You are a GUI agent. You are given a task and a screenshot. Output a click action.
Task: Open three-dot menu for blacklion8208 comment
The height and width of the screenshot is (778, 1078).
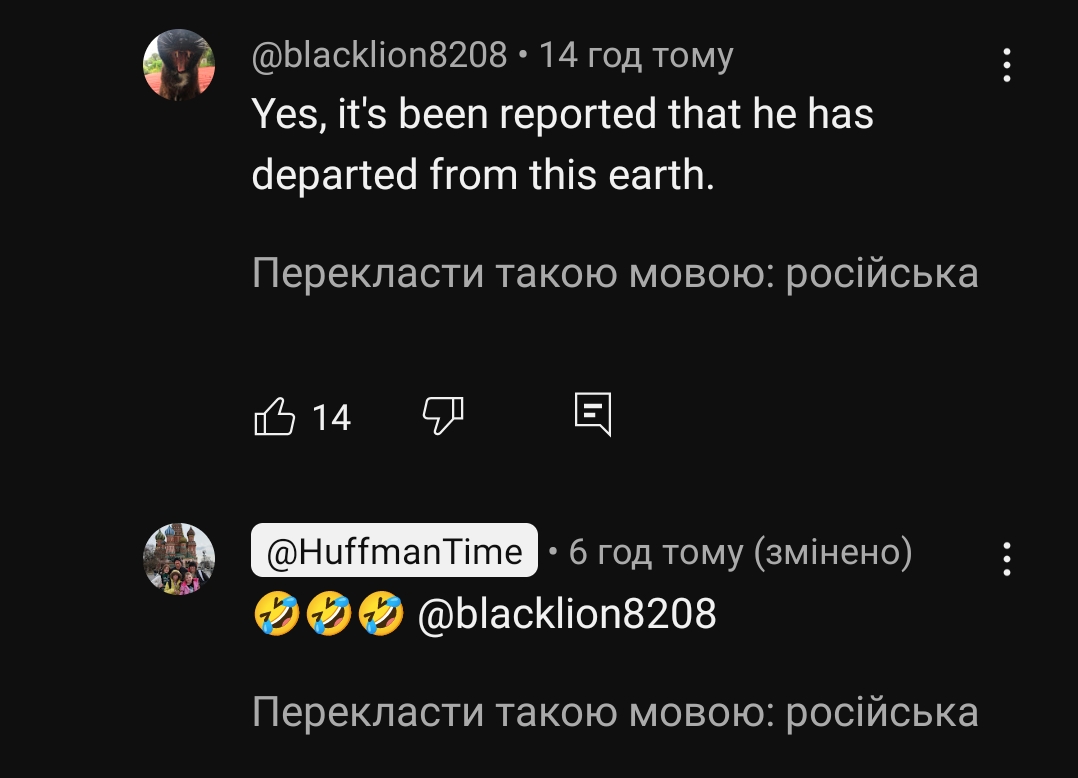click(1006, 66)
